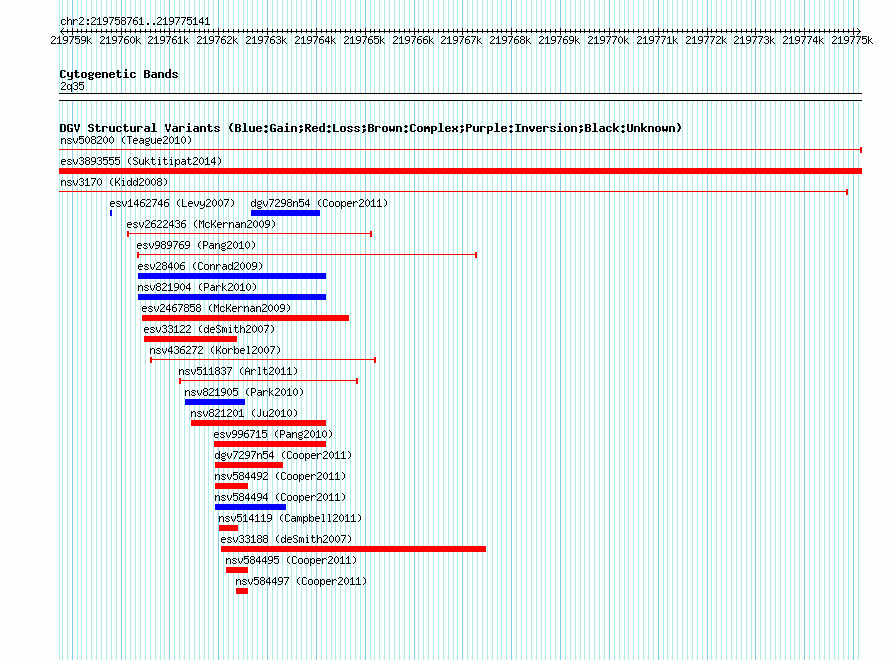Click the 219764k ruler tick label
Screen dimensions: 890x660
coord(315,40)
